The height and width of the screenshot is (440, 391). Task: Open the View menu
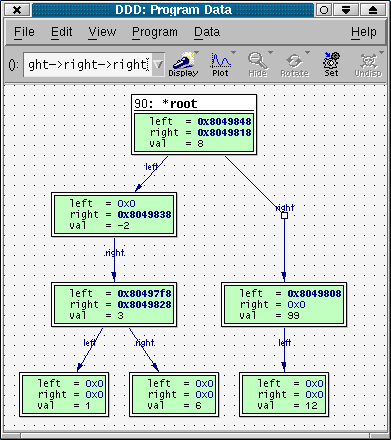click(x=102, y=32)
